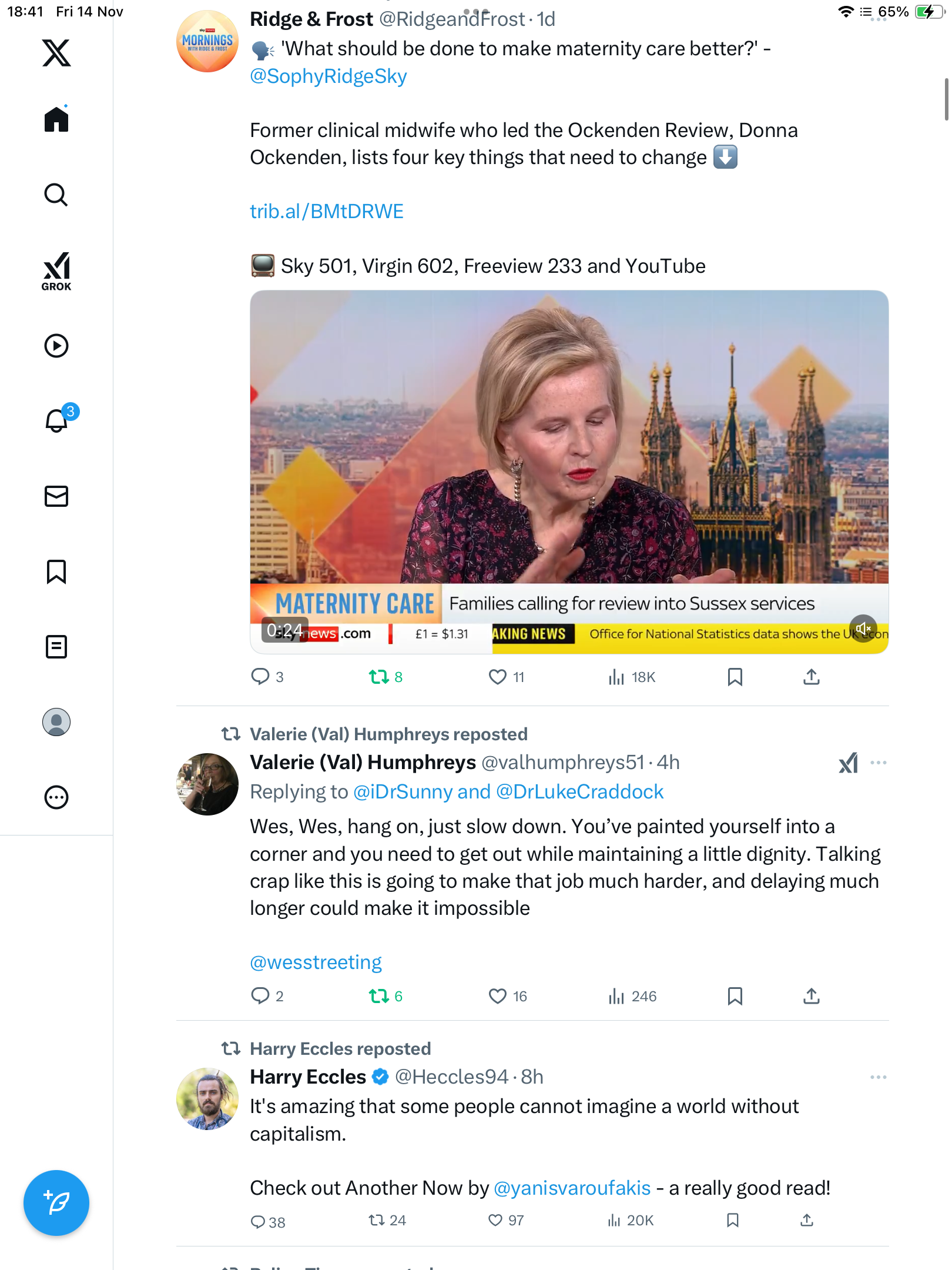Open the sidebar More menu
Viewport: 952px width, 1270px height.
click(56, 797)
